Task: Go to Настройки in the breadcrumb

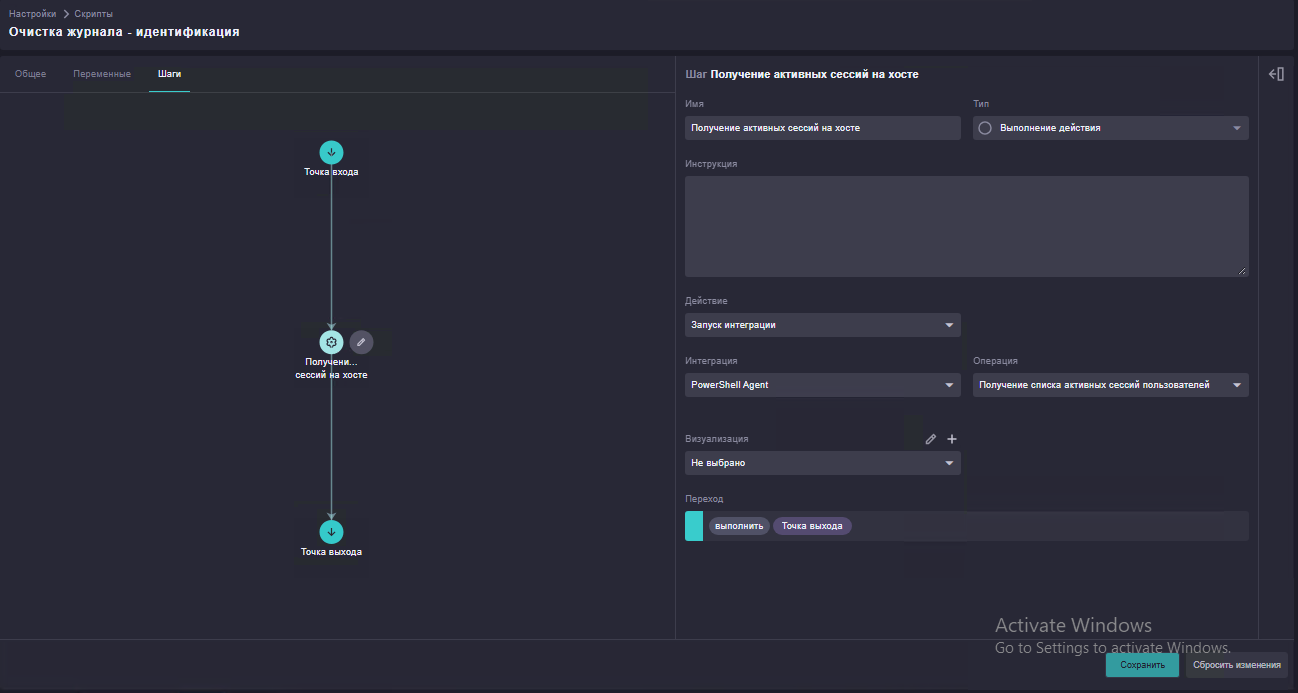Action: pos(32,14)
